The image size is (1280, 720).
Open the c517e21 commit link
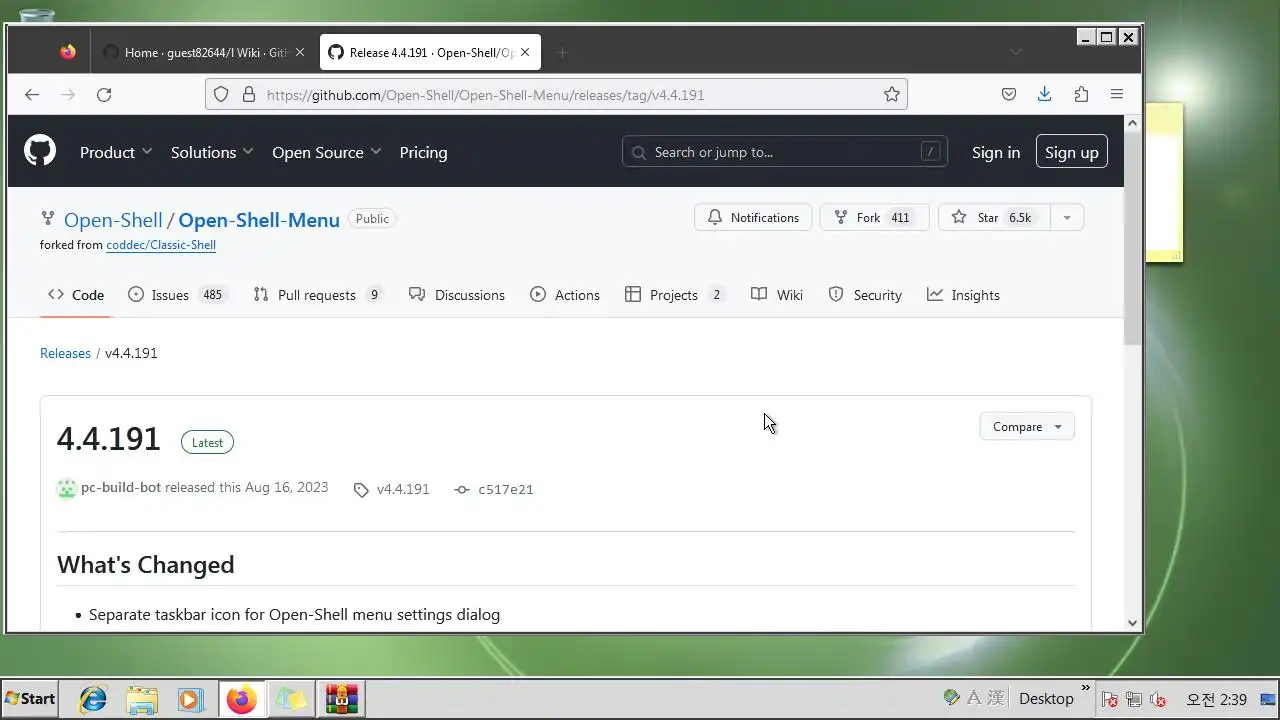(506, 490)
